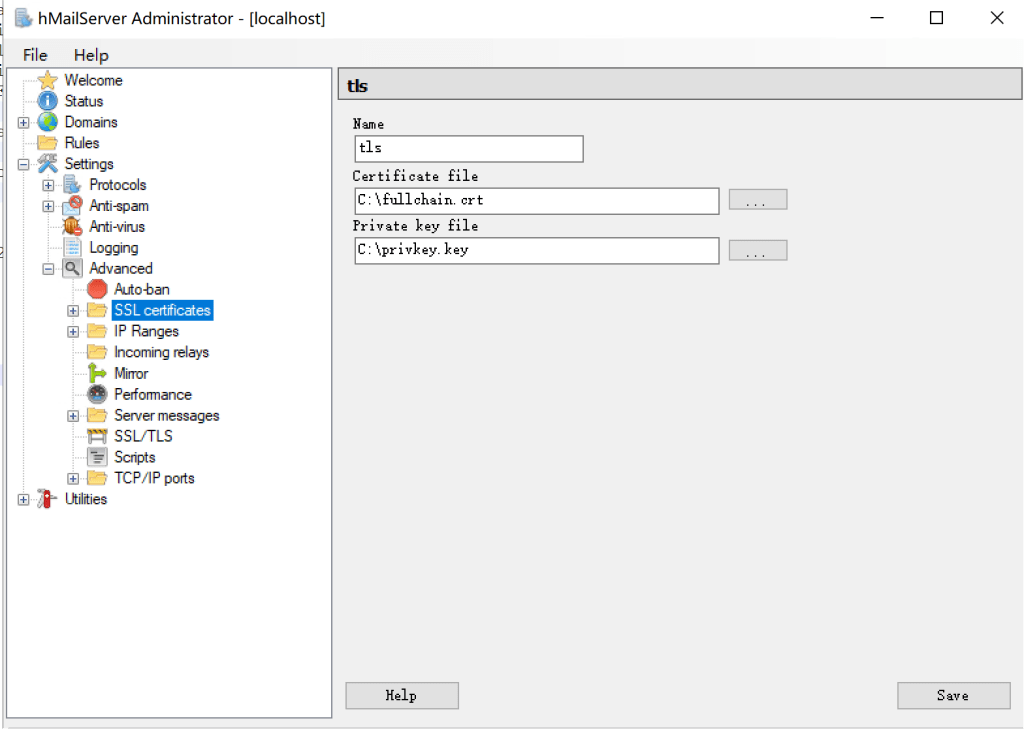Image resolution: width=1024 pixels, height=729 pixels.
Task: Select the Logging page icon
Action: coord(72,248)
